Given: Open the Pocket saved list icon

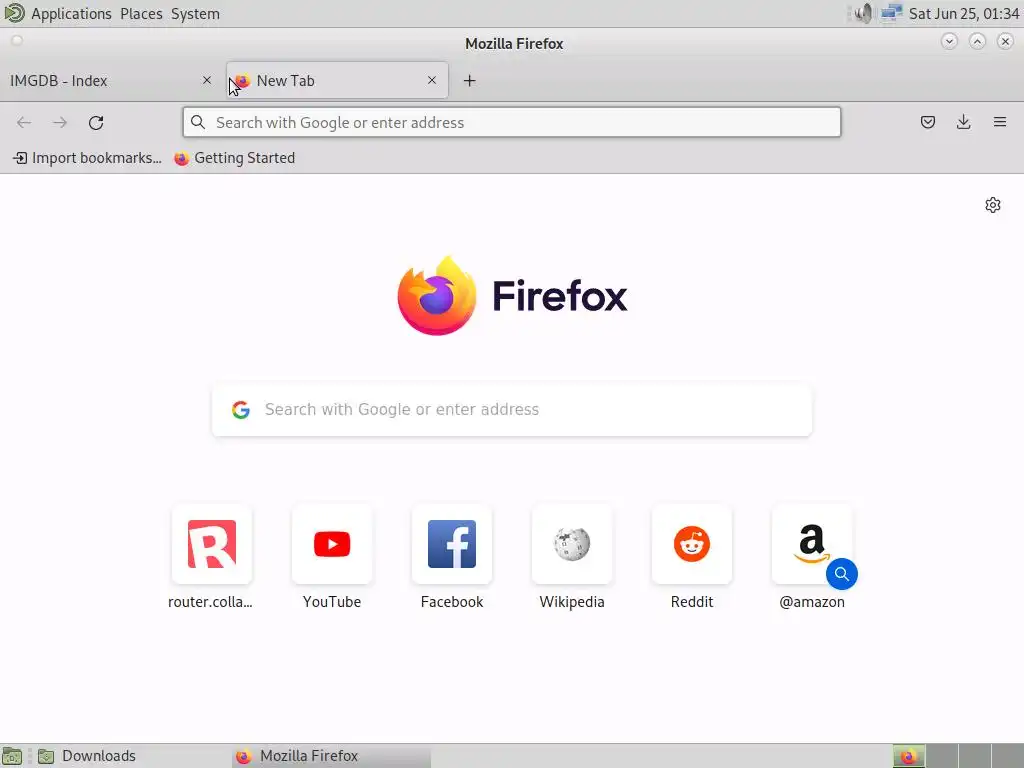Looking at the screenshot, I should click(x=927, y=122).
